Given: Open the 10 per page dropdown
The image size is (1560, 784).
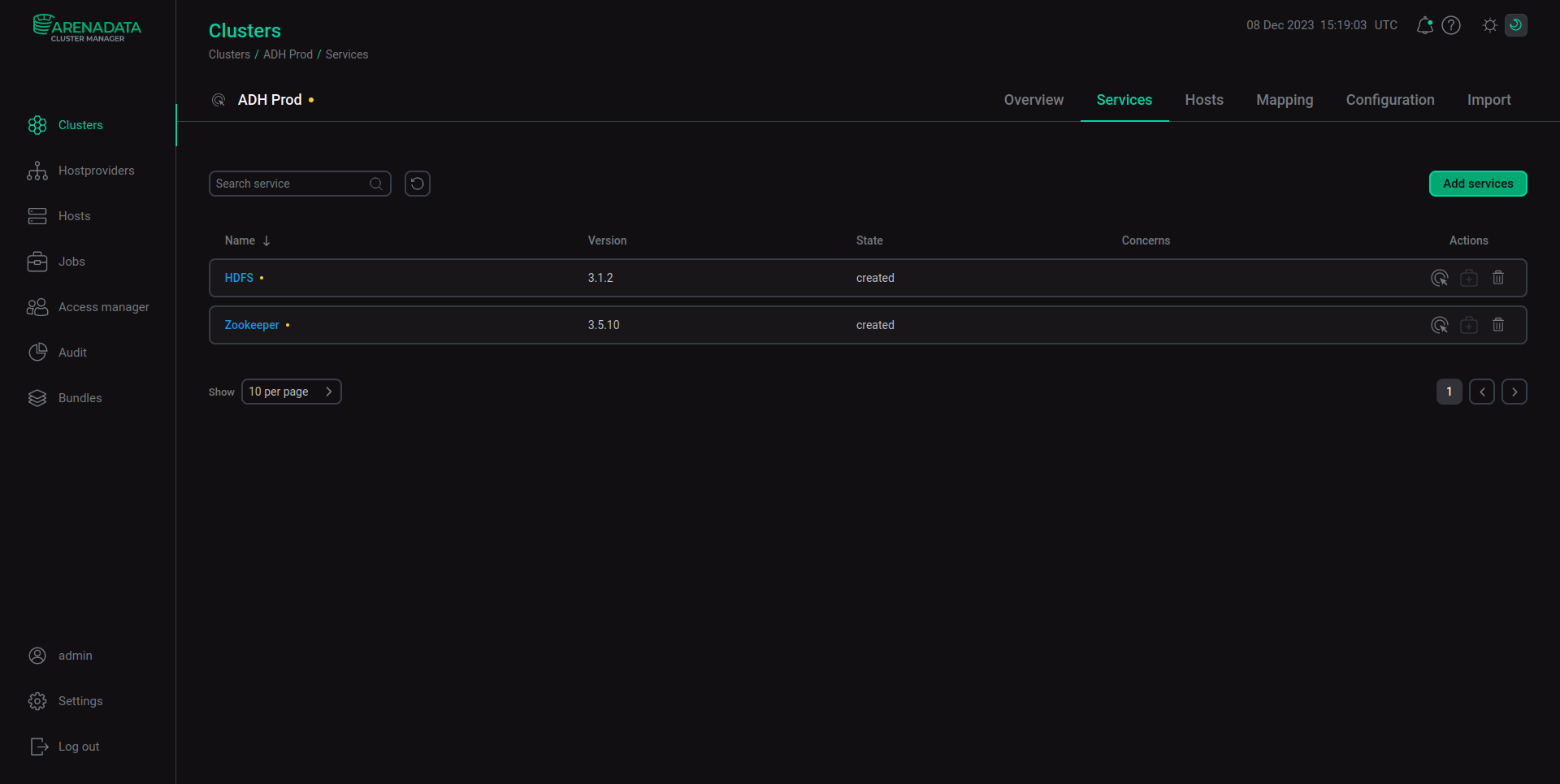Looking at the screenshot, I should click(291, 392).
